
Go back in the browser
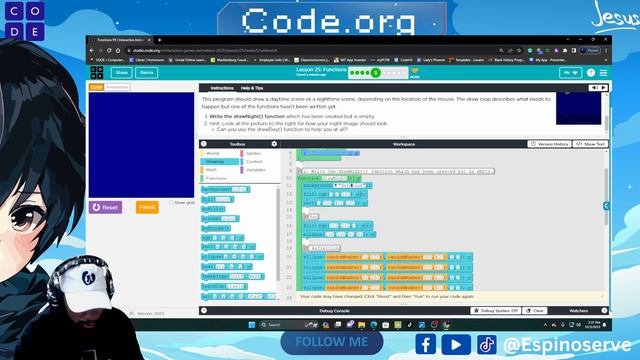[92, 50]
